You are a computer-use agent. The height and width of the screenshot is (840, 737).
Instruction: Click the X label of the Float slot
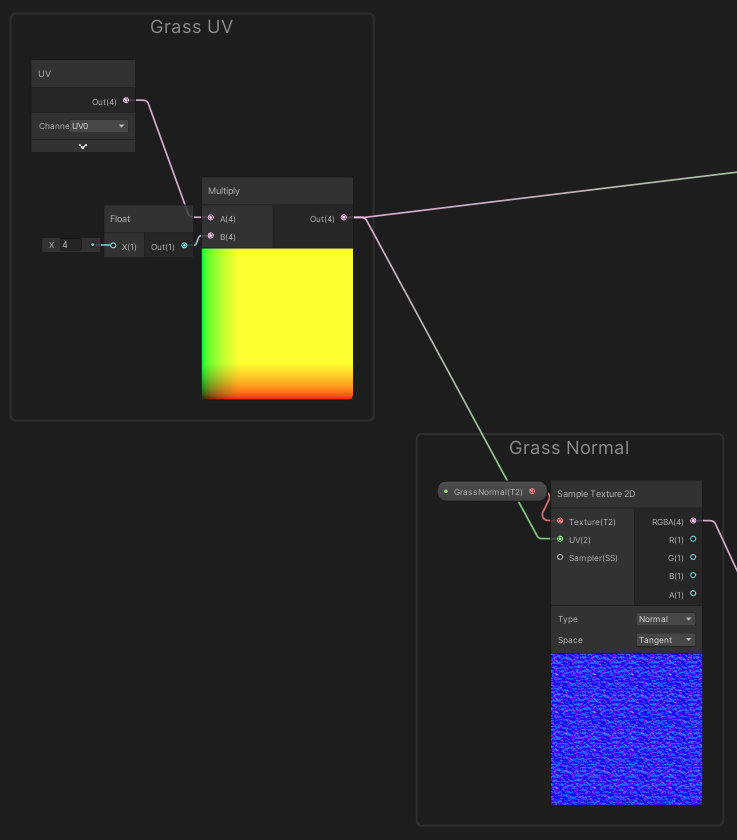tap(51, 245)
